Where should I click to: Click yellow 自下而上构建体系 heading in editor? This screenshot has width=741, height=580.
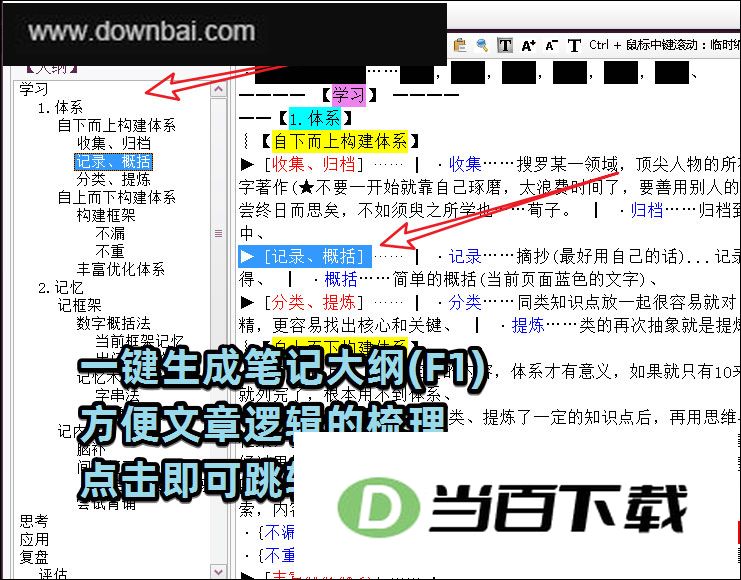[340, 141]
